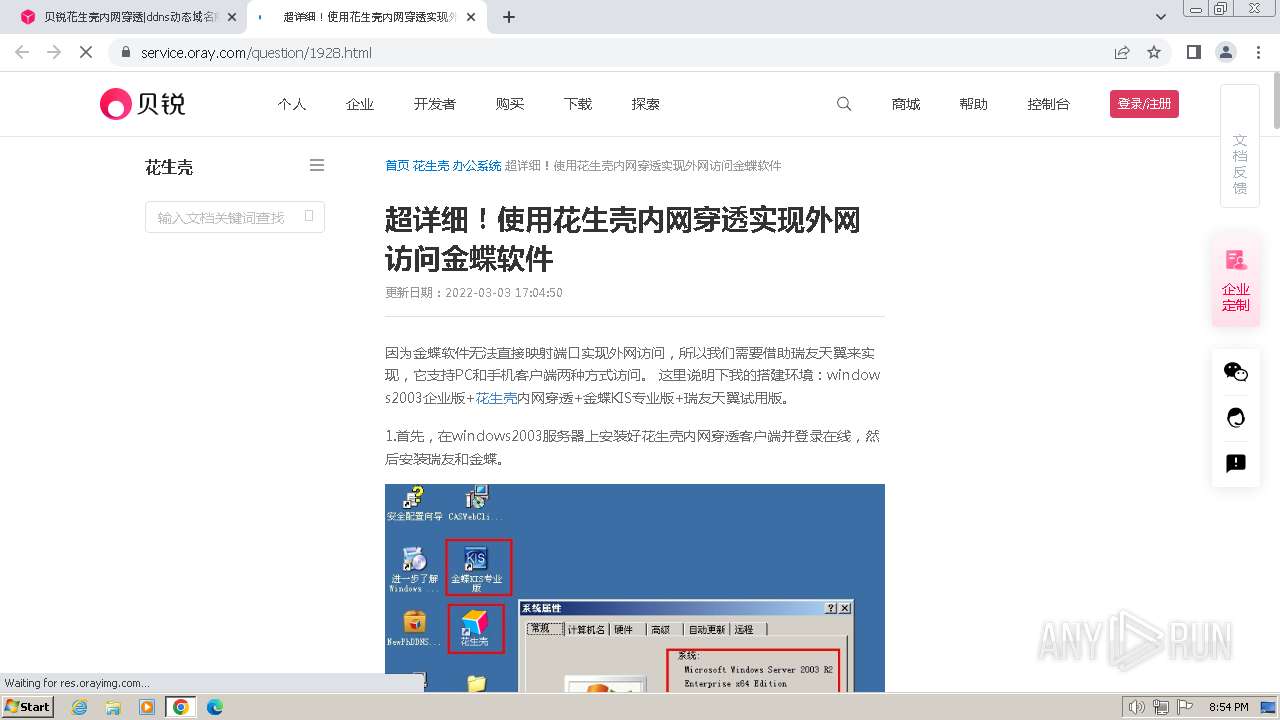The height and width of the screenshot is (720, 1280).
Task: Click the 办公系统 breadcrumb link
Action: point(477,166)
